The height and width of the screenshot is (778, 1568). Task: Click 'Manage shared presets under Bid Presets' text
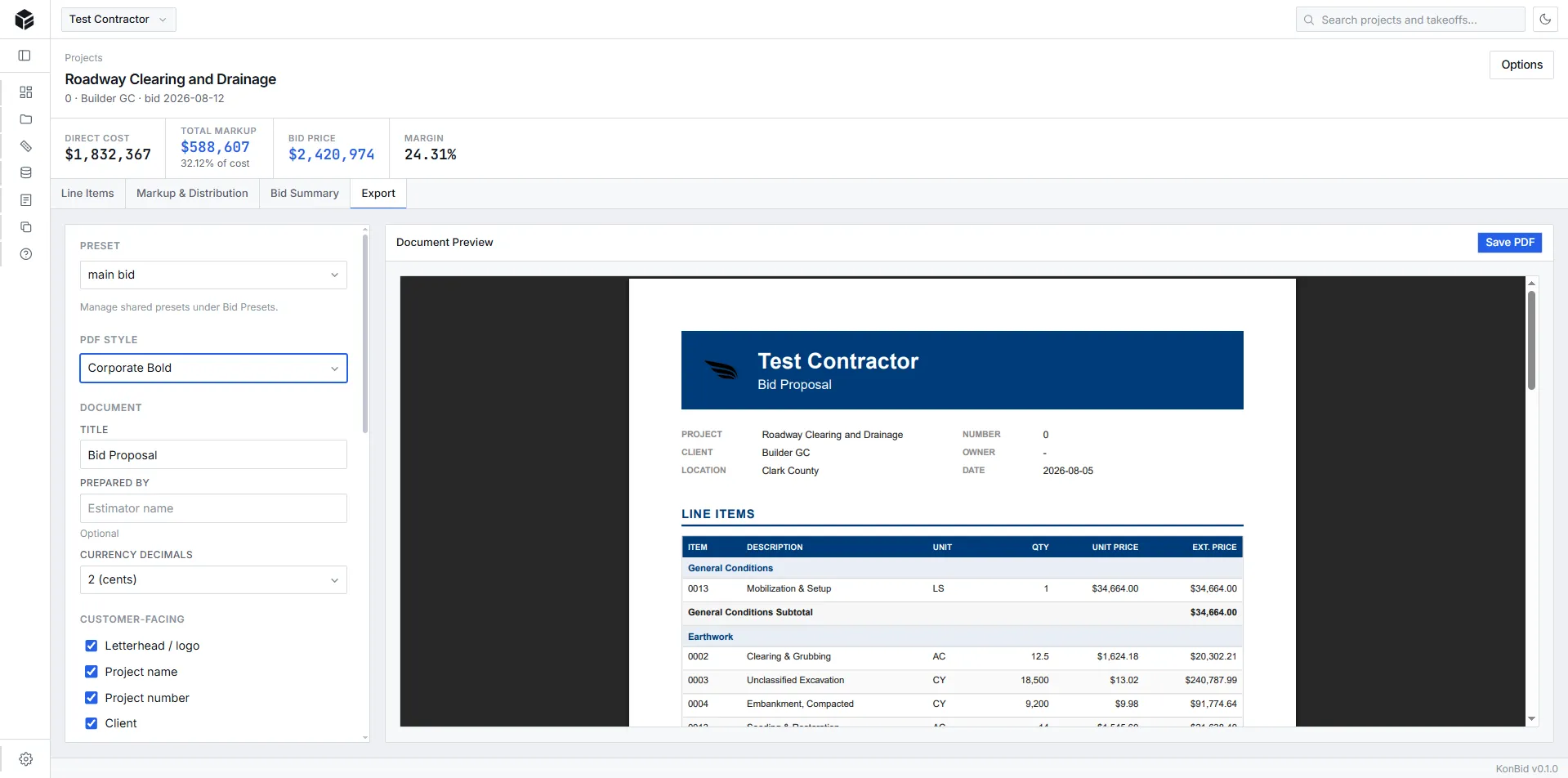179,307
